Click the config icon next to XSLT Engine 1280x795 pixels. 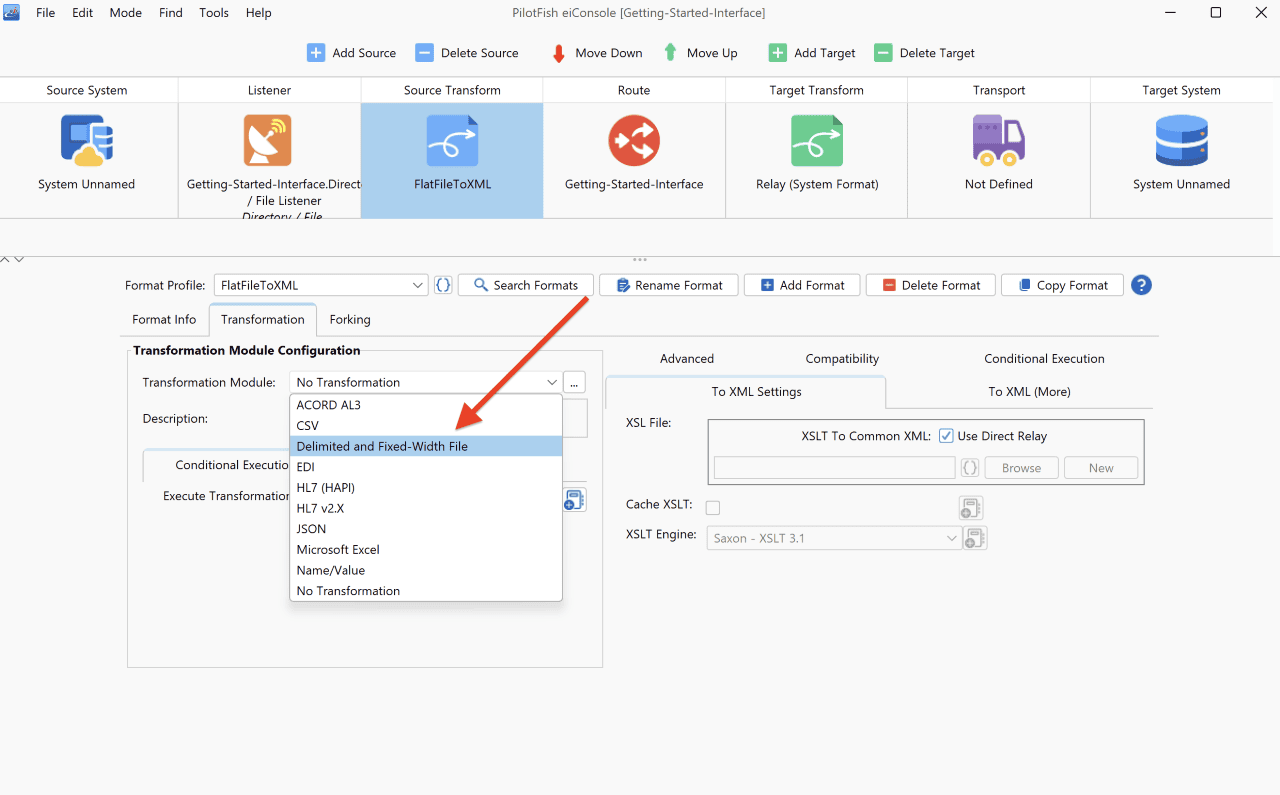pos(975,538)
